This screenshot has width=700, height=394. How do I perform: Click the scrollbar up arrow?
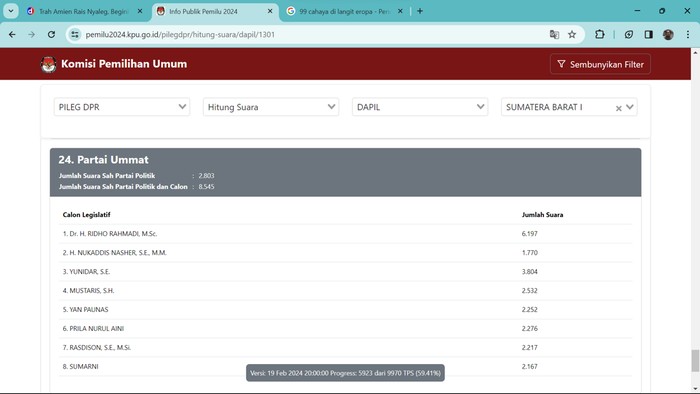695,52
